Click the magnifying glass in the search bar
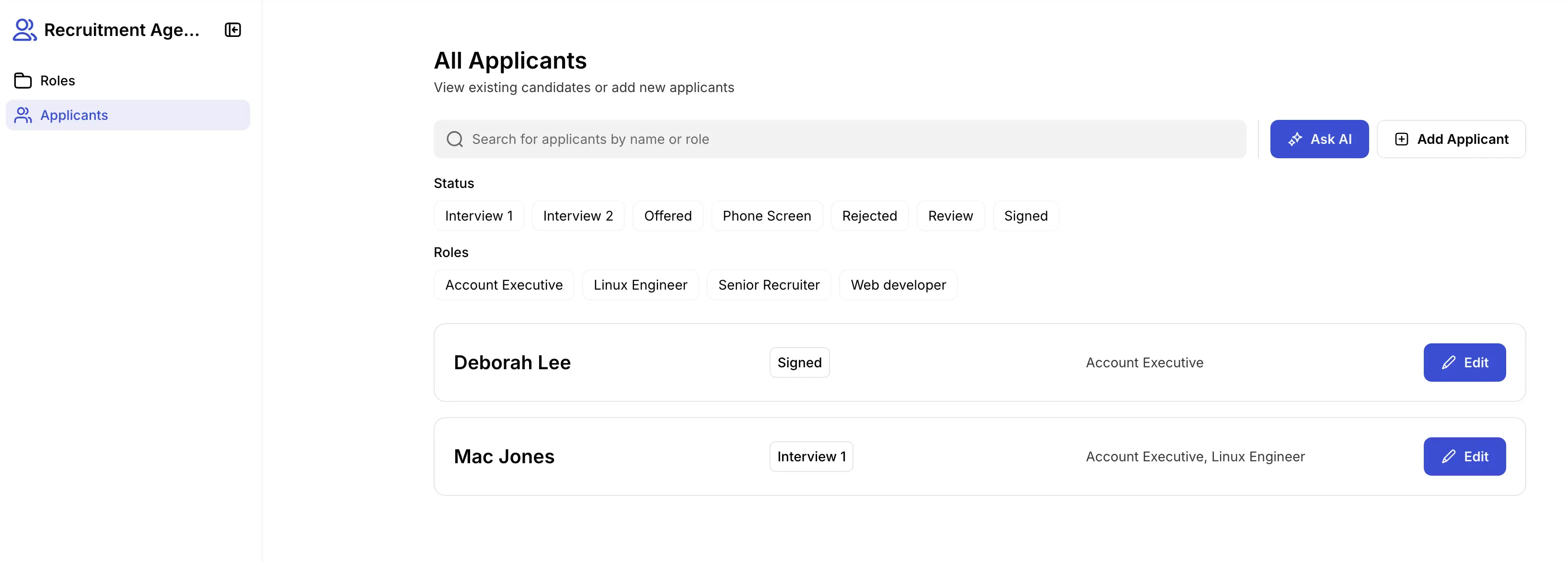Screen dimensions: 1568x562 [x=454, y=139]
